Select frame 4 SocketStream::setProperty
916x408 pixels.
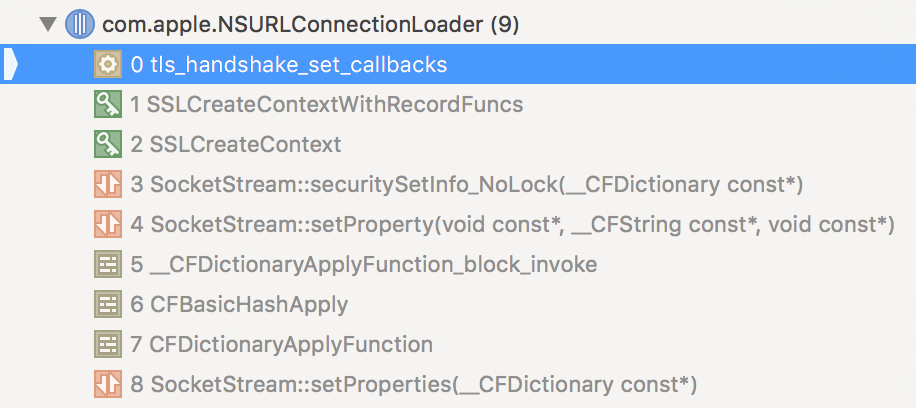pyautogui.click(x=512, y=225)
